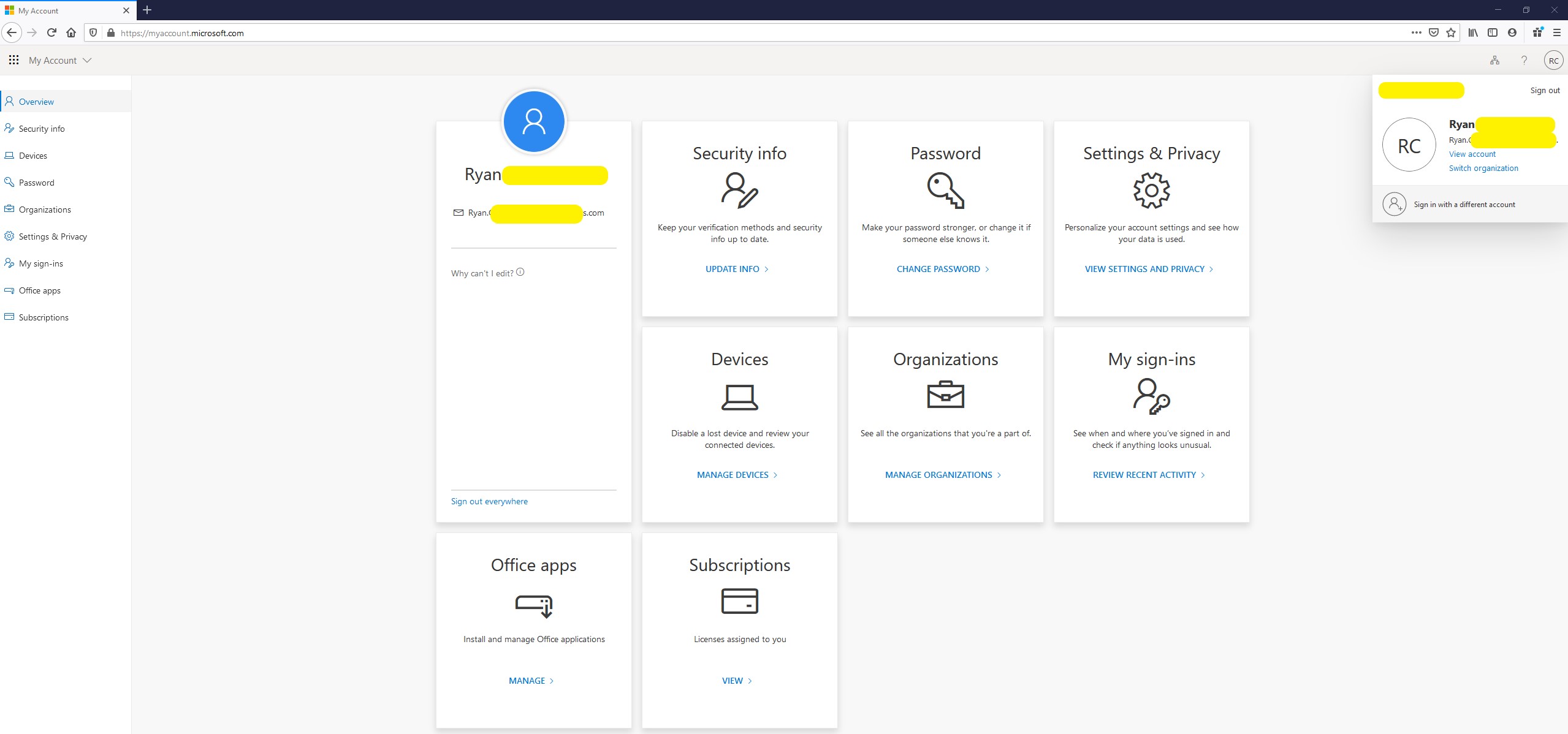
Task: Click the info icon beside Why can't I edit
Action: [520, 272]
